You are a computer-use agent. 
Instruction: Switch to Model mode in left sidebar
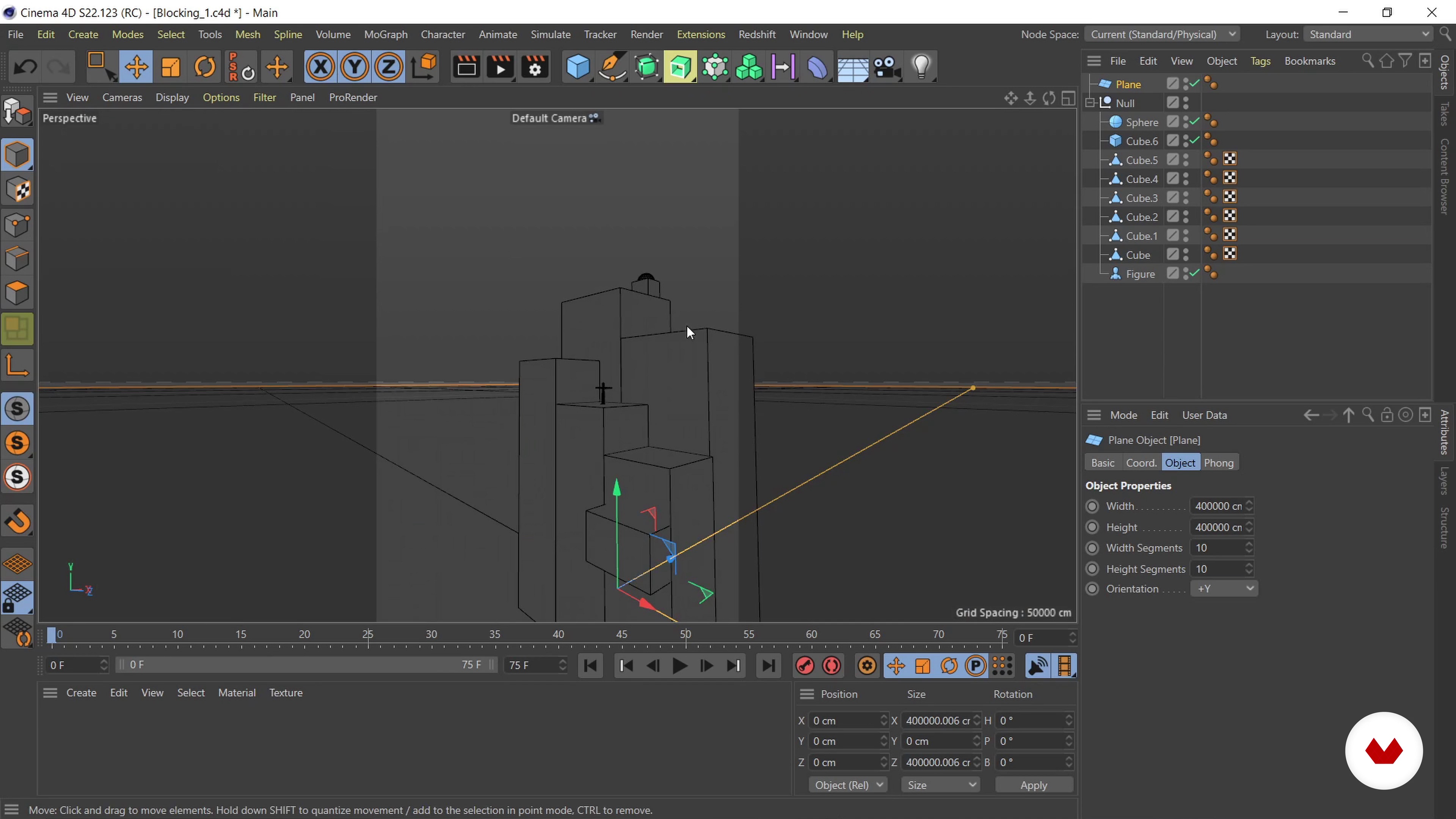point(17,155)
